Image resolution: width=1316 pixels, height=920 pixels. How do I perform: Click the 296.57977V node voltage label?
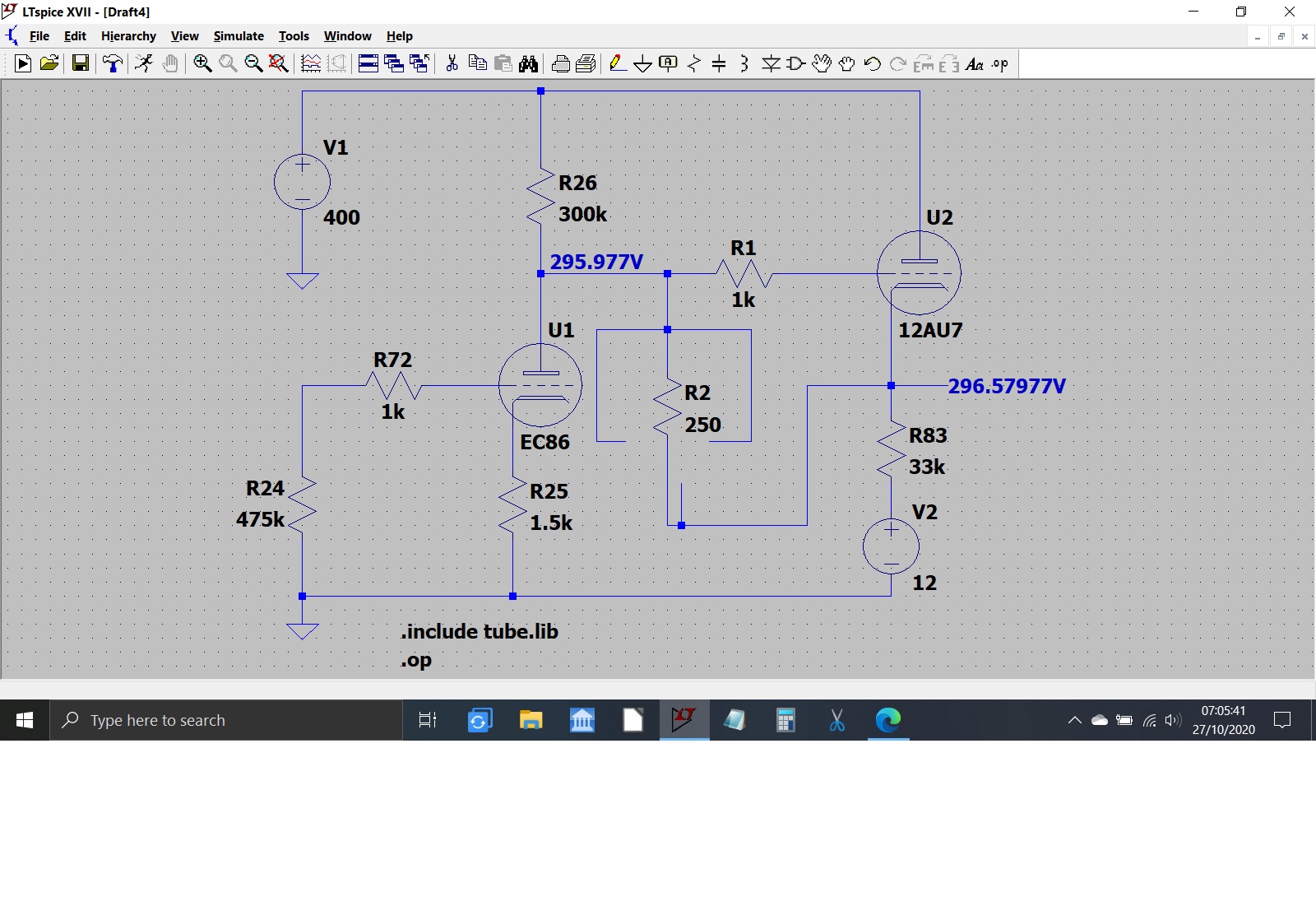[1007, 386]
